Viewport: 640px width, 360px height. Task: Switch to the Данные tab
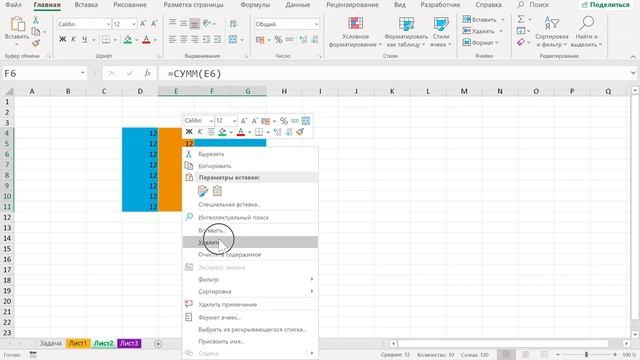click(x=298, y=5)
